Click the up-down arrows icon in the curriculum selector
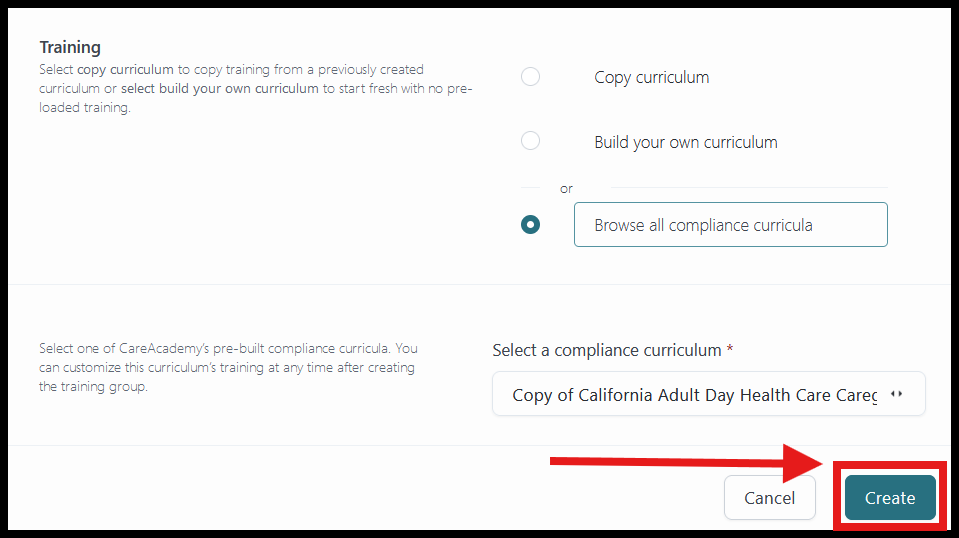Image resolution: width=959 pixels, height=538 pixels. 897,394
